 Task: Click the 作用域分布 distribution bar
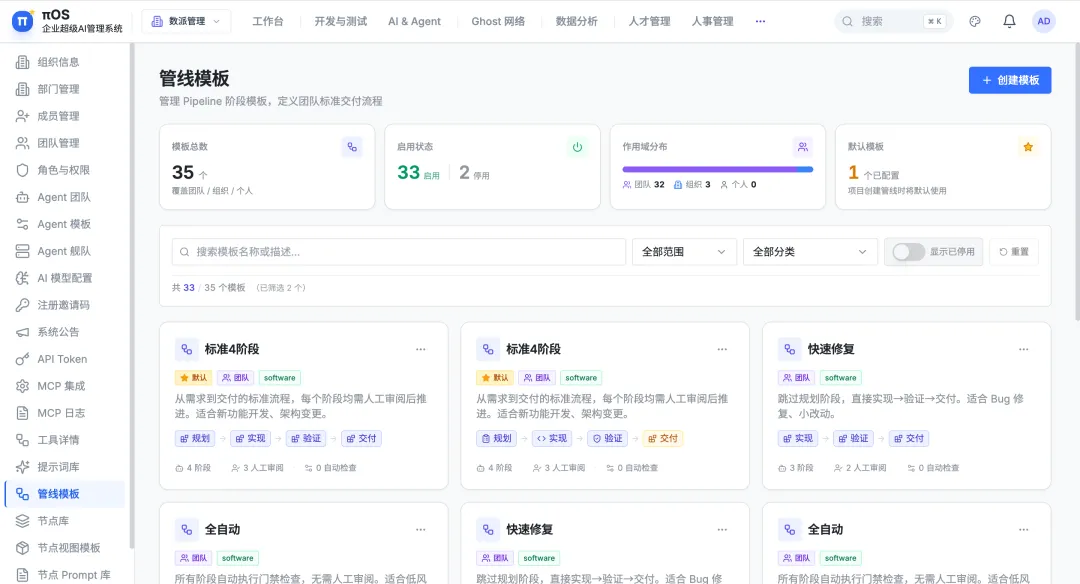point(717,169)
